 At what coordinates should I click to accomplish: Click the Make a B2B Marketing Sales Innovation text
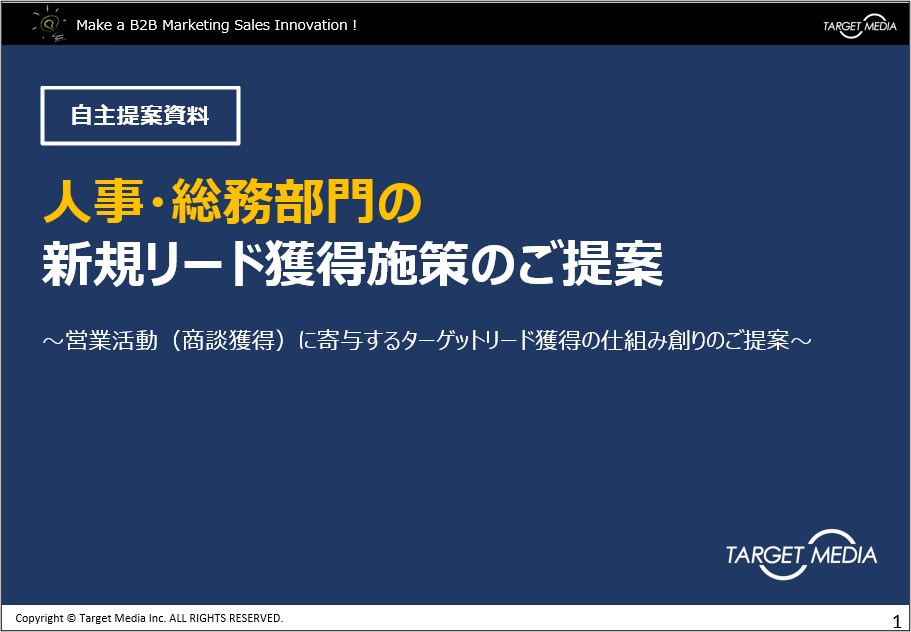[216, 25]
